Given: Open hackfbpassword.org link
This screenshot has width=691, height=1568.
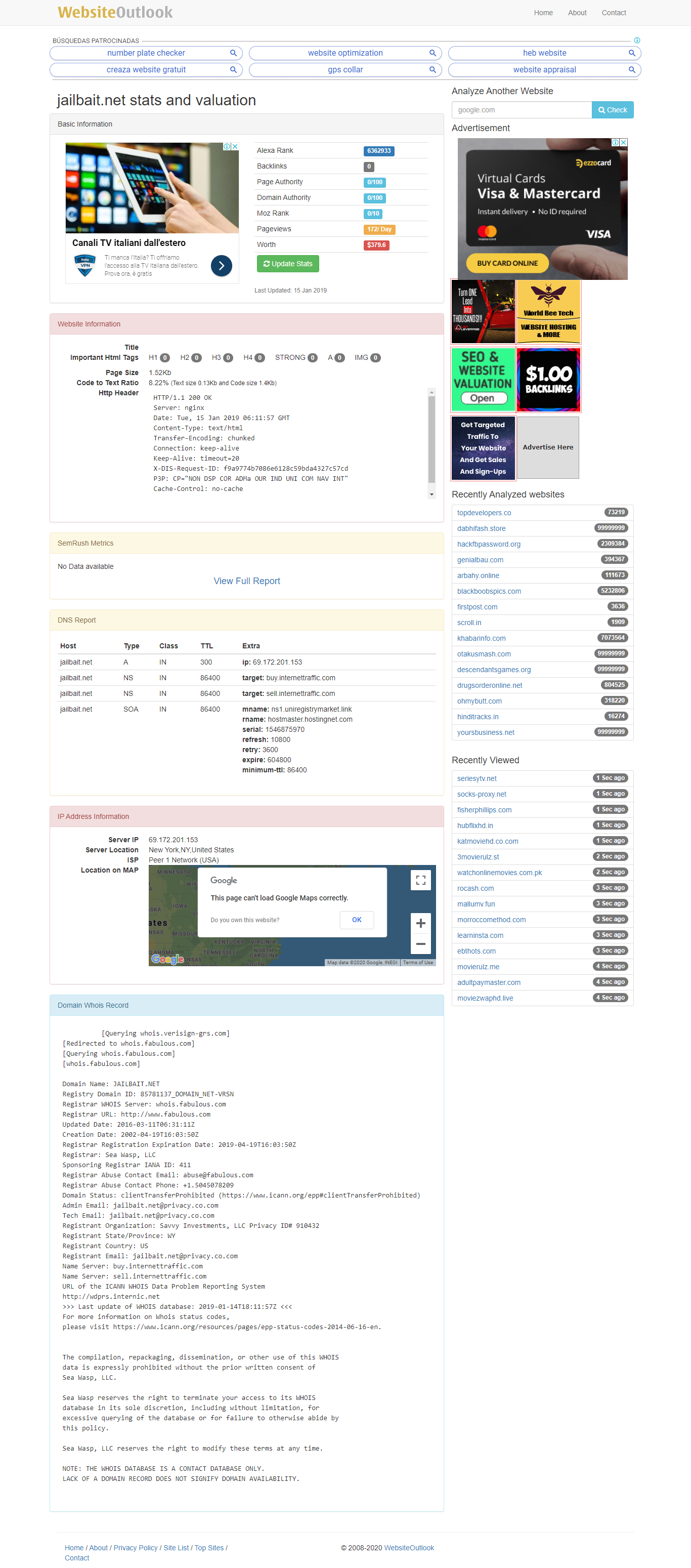Looking at the screenshot, I should pyautogui.click(x=489, y=544).
